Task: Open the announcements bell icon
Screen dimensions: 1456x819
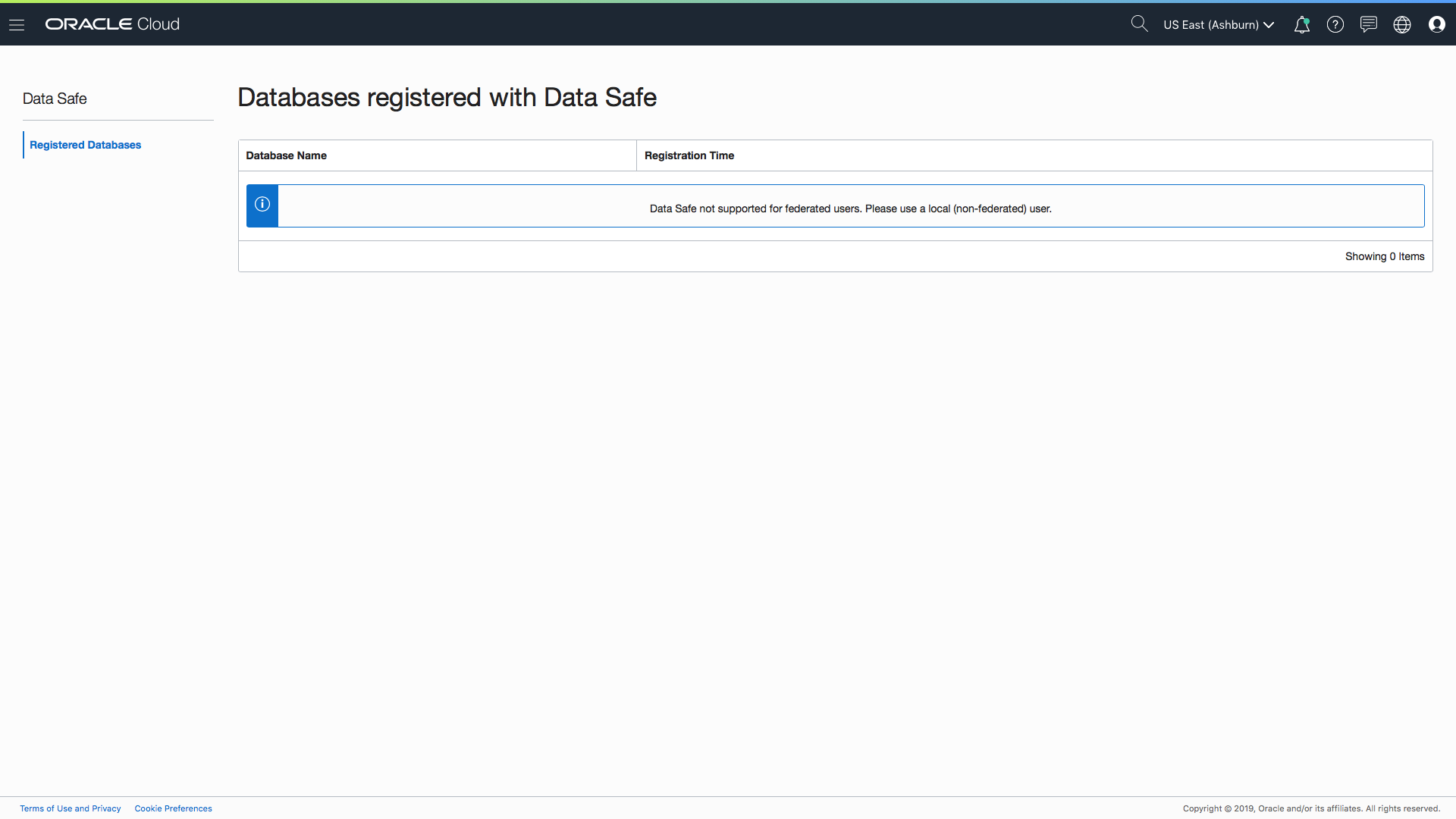Action: pos(1302,24)
